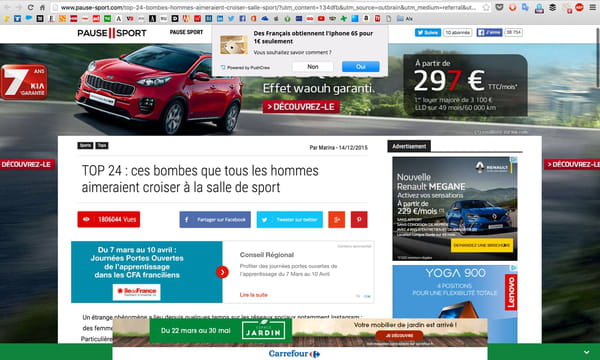Open the Chrome hamburger menu
This screenshot has width=600, height=360.
[x=593, y=7]
